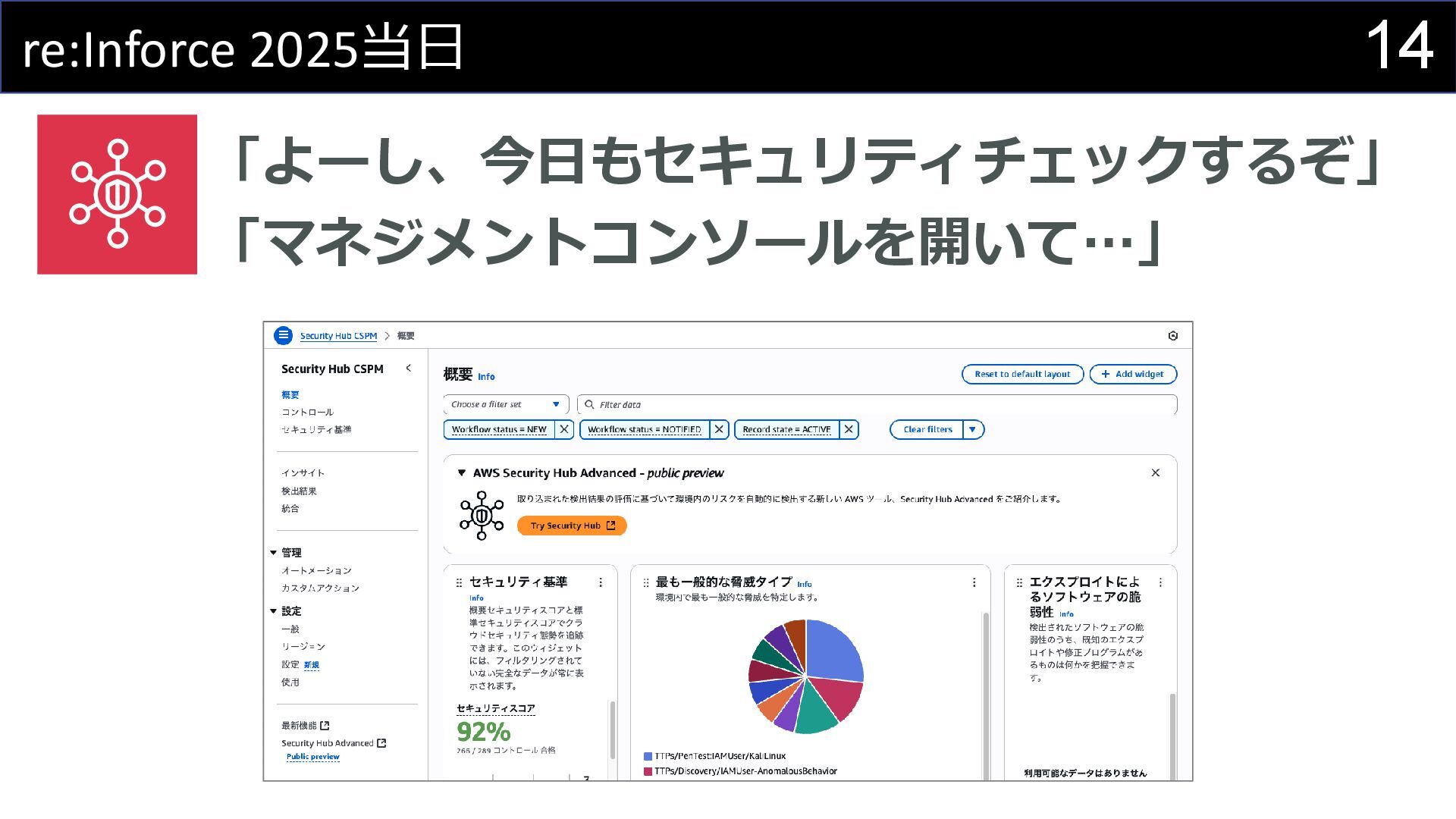Click the 92% security score value
The width and height of the screenshot is (1456, 819).
tap(483, 732)
